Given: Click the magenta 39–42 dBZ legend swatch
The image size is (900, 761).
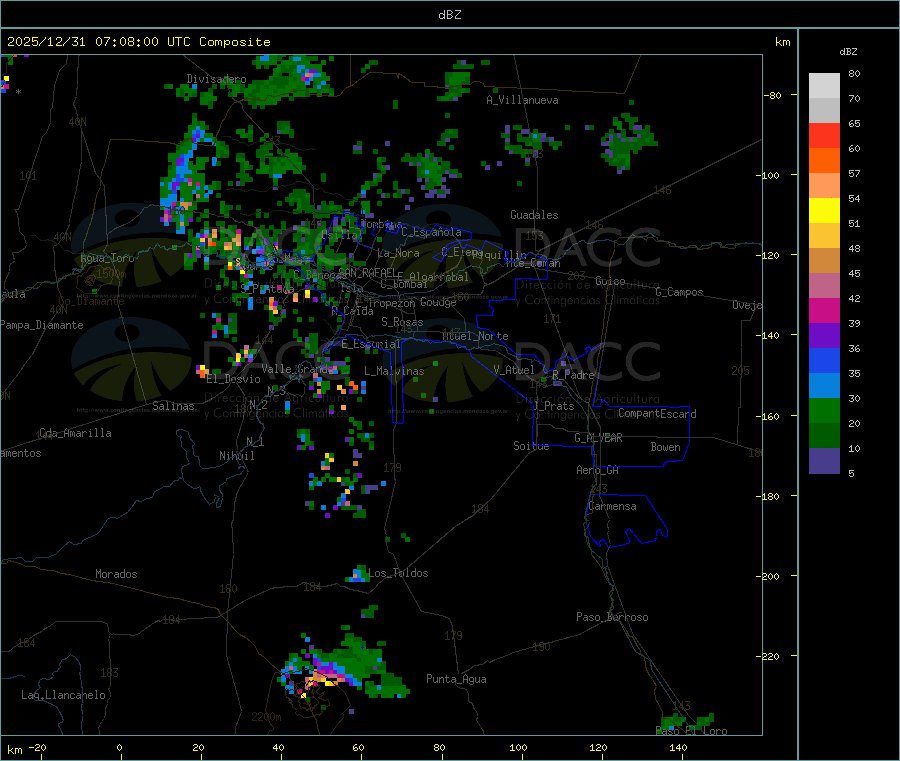Looking at the screenshot, I should [824, 310].
